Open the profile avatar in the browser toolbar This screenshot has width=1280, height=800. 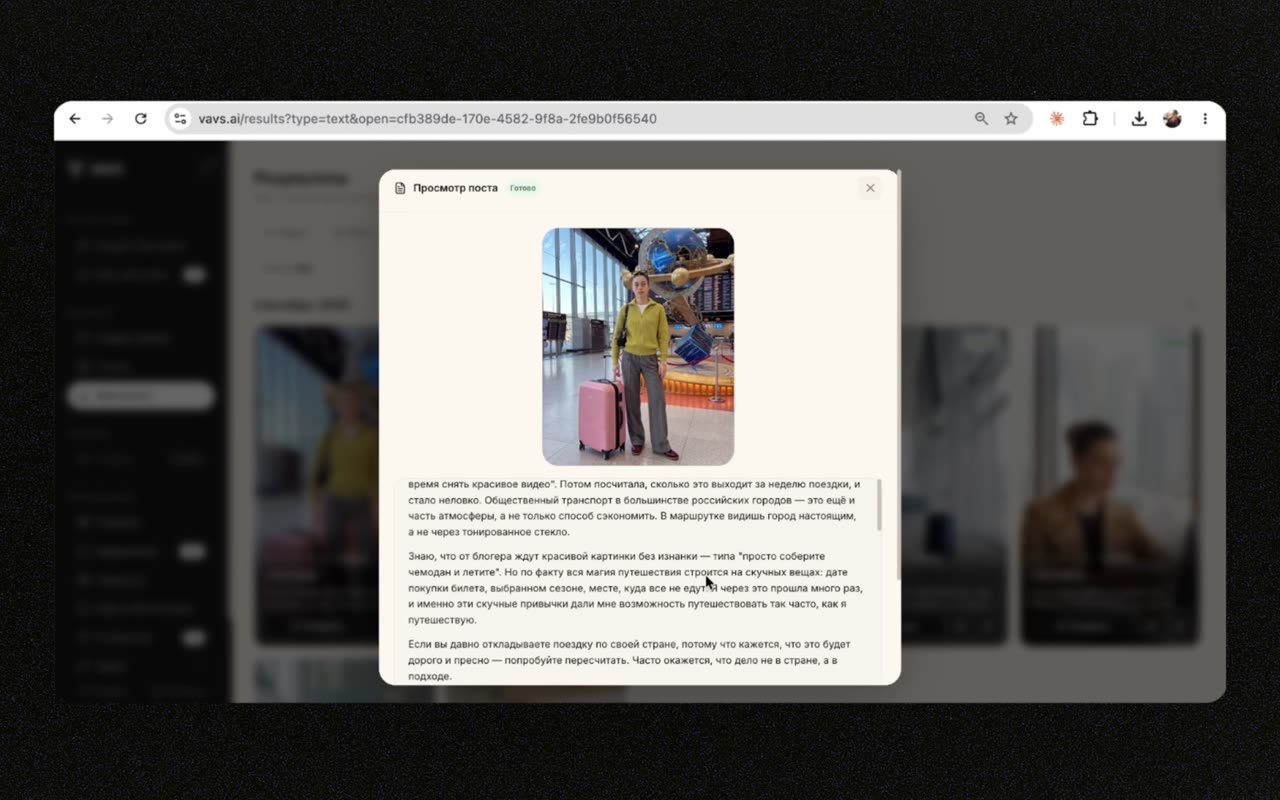click(1172, 119)
